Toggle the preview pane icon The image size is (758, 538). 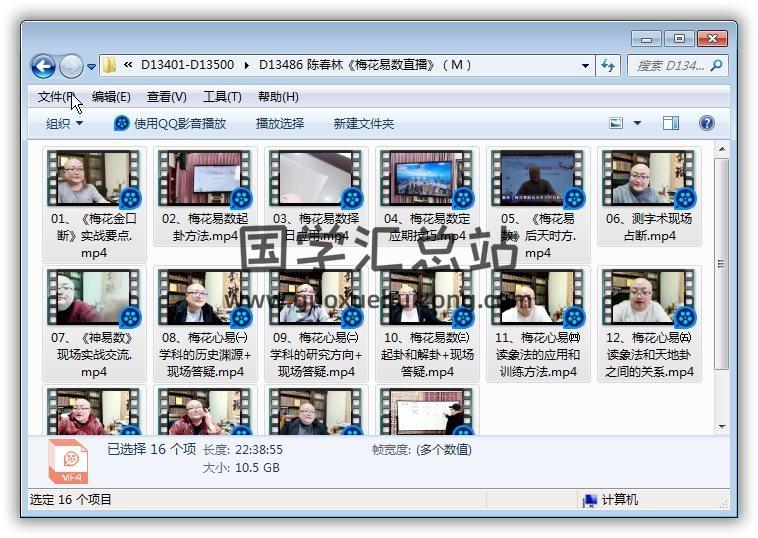click(x=671, y=123)
